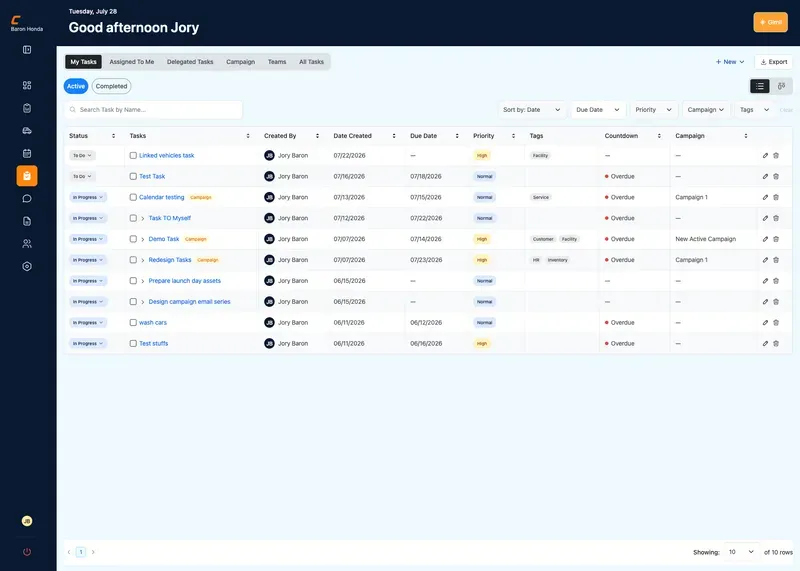Viewport: 800px width, 571px height.
Task: Open the JB user avatar in sidebar
Action: click(27, 521)
